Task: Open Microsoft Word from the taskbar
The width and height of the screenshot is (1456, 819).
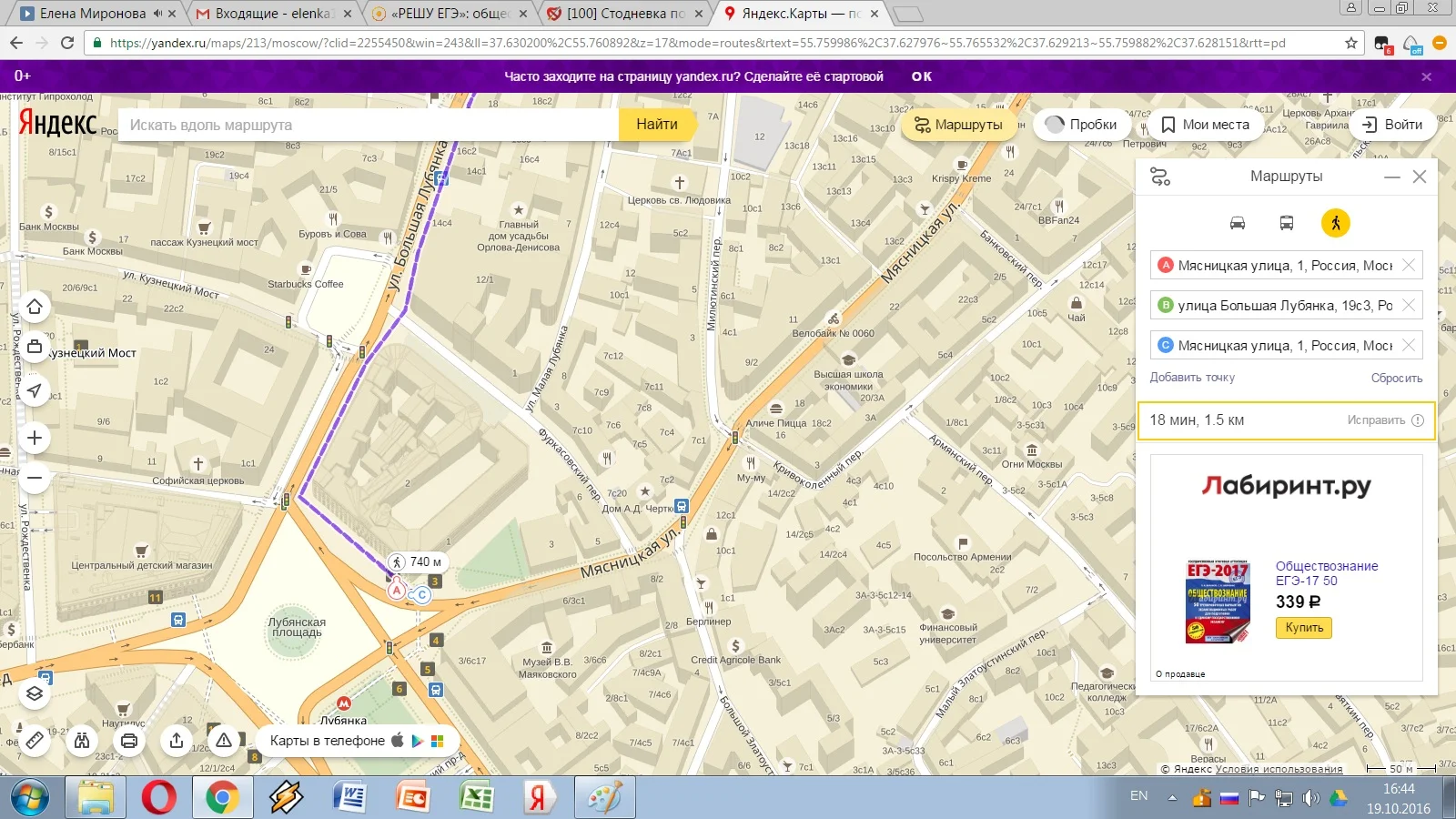Action: (349, 798)
